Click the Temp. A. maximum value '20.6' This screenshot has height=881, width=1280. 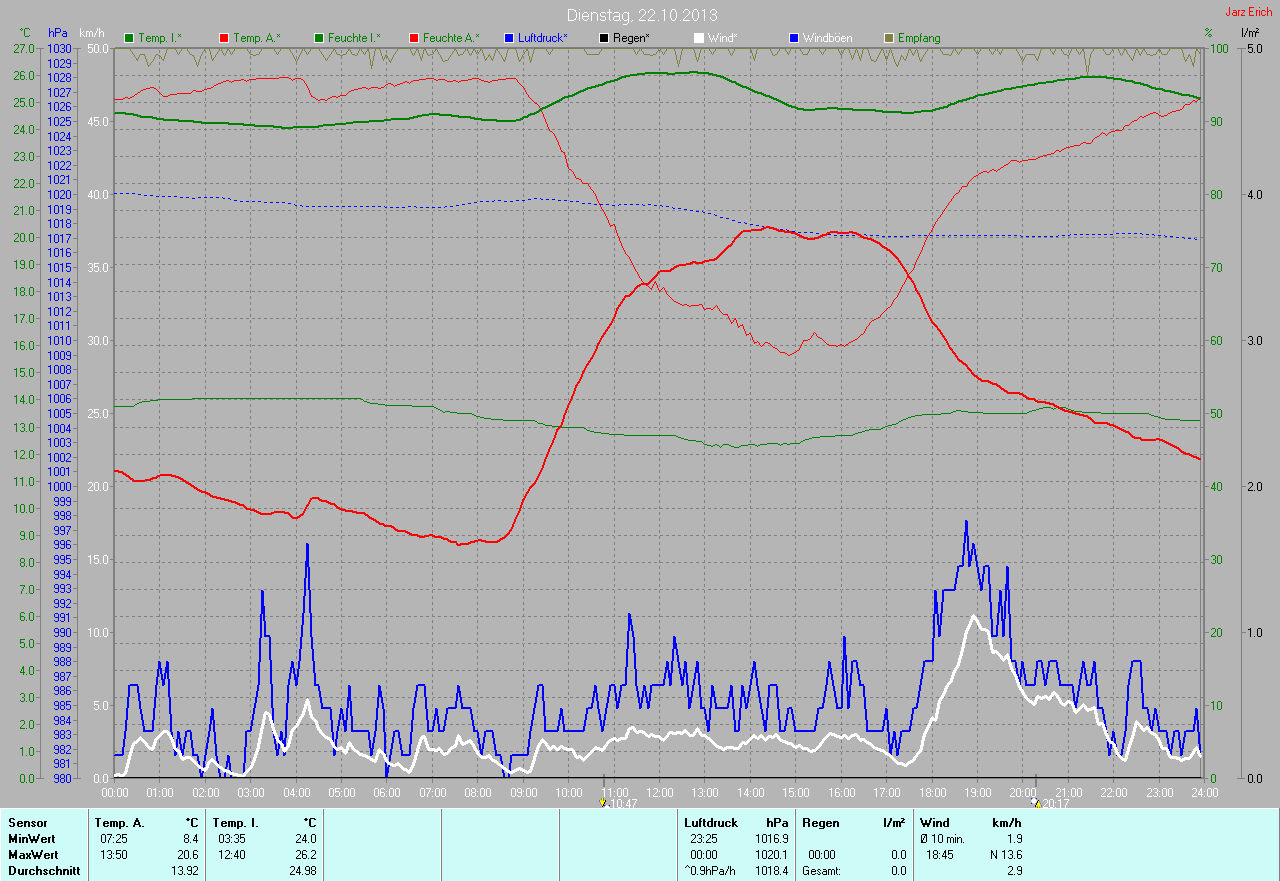187,854
